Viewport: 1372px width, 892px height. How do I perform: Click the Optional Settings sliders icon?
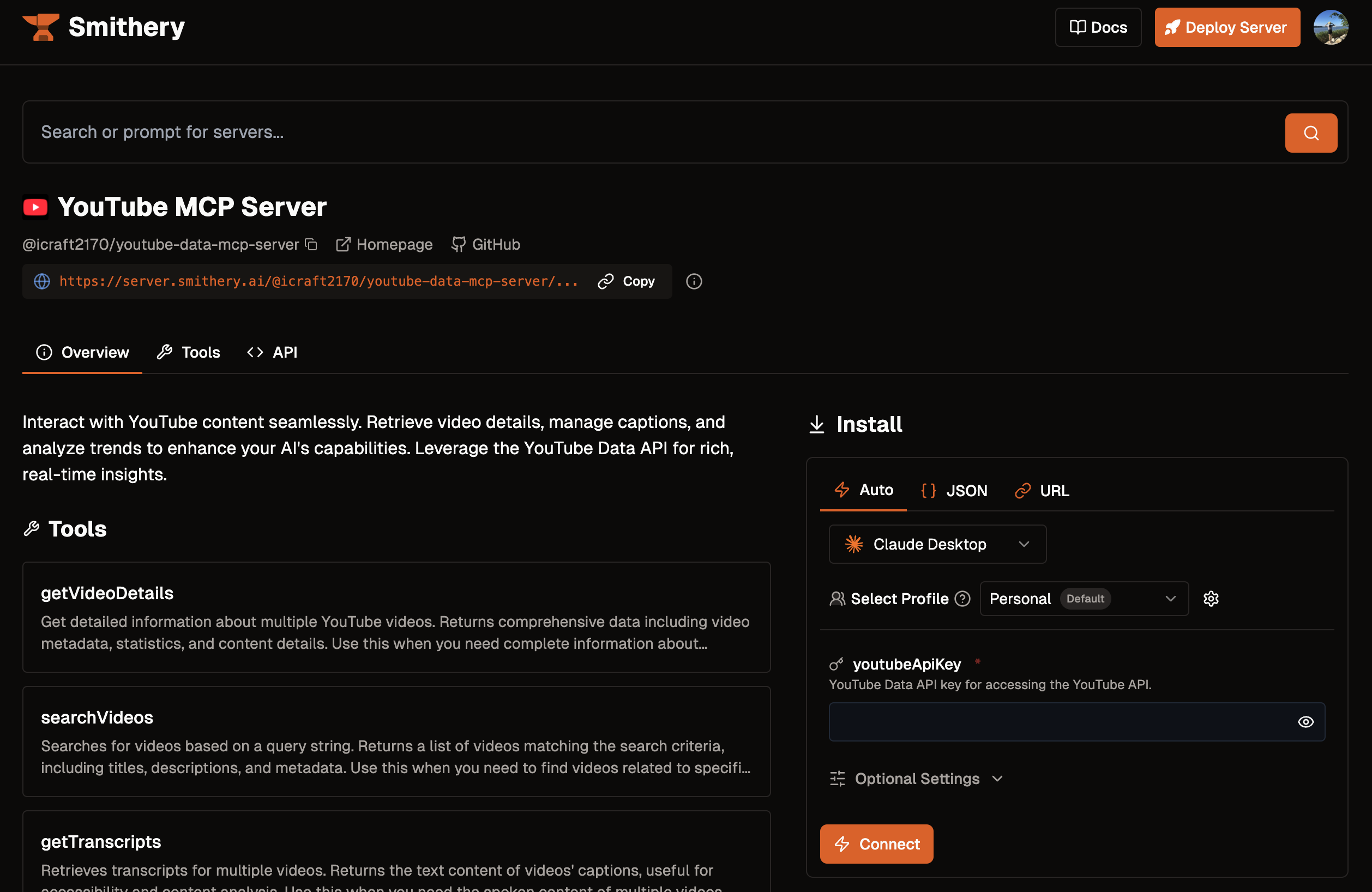pos(837,779)
